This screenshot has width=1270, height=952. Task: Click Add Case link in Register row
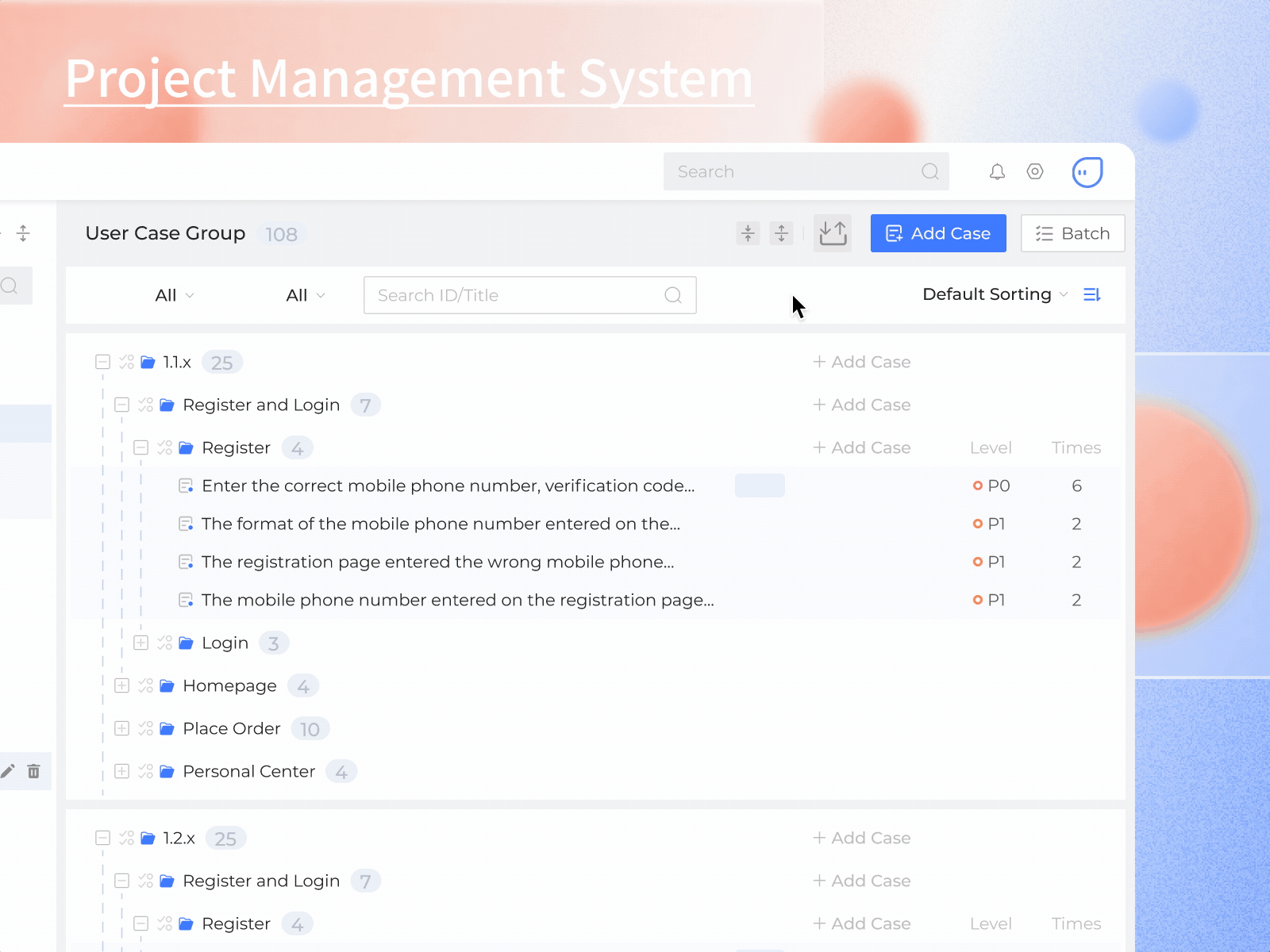(x=862, y=447)
